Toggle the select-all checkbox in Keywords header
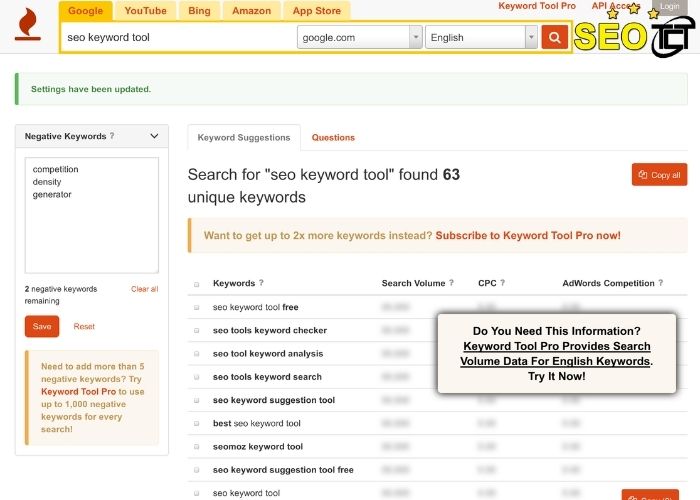The height and width of the screenshot is (500, 700). tap(196, 284)
